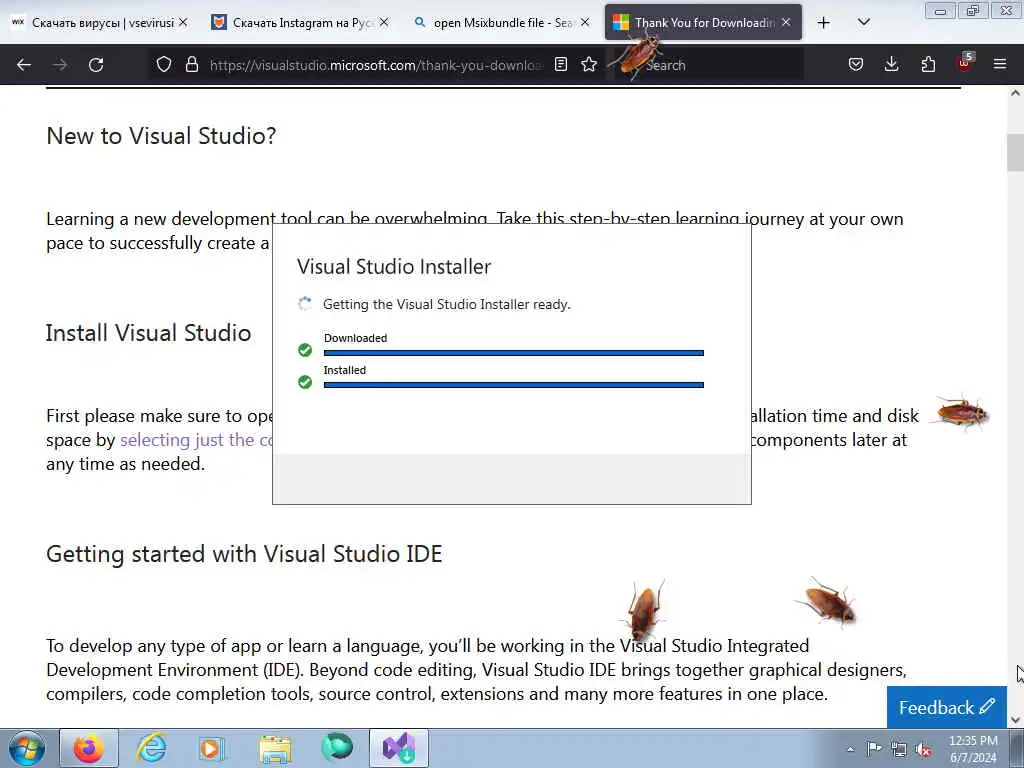Open the Extensions puzzle icon
The height and width of the screenshot is (768, 1024).
pos(928,64)
